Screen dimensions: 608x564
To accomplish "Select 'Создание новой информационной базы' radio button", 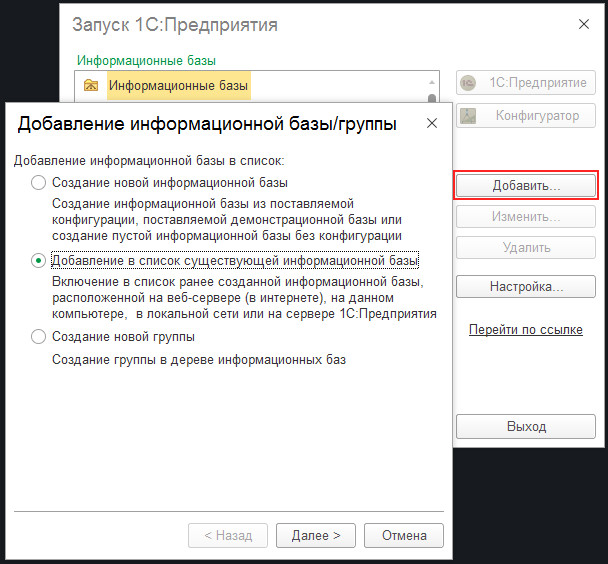I will tap(38, 182).
